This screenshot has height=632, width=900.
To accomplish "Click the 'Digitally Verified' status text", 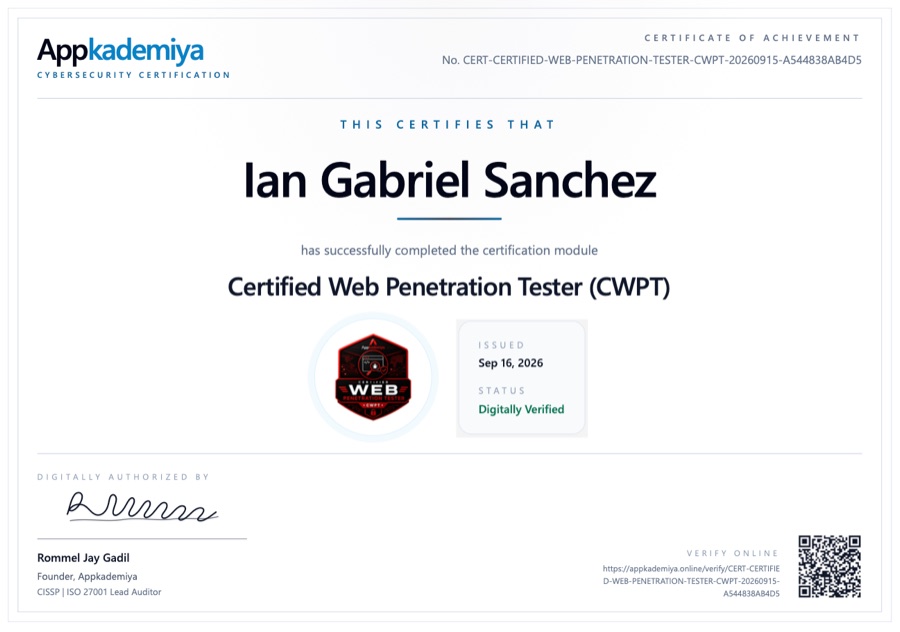I will click(x=521, y=409).
